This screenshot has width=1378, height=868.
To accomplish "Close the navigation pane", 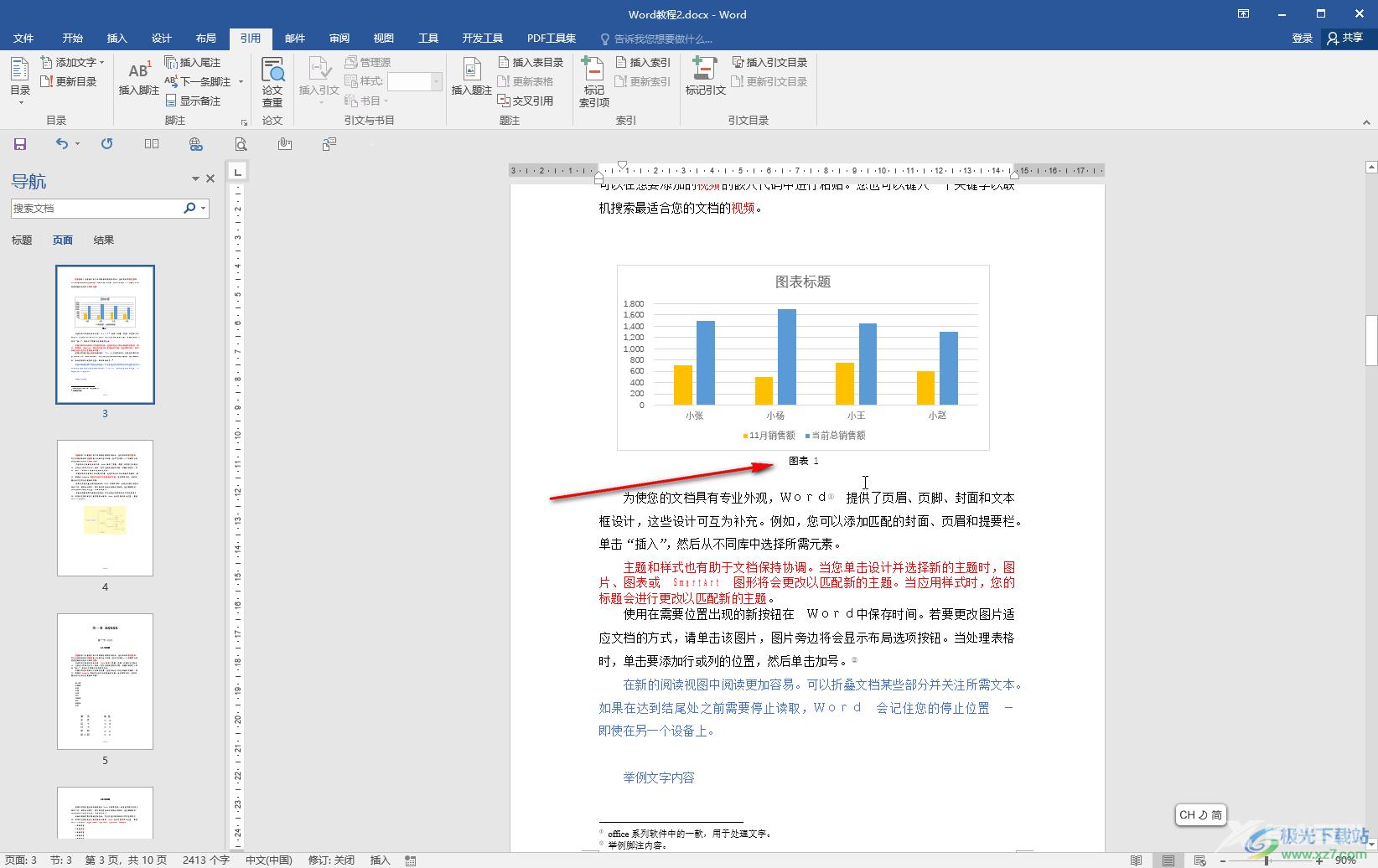I will [210, 178].
